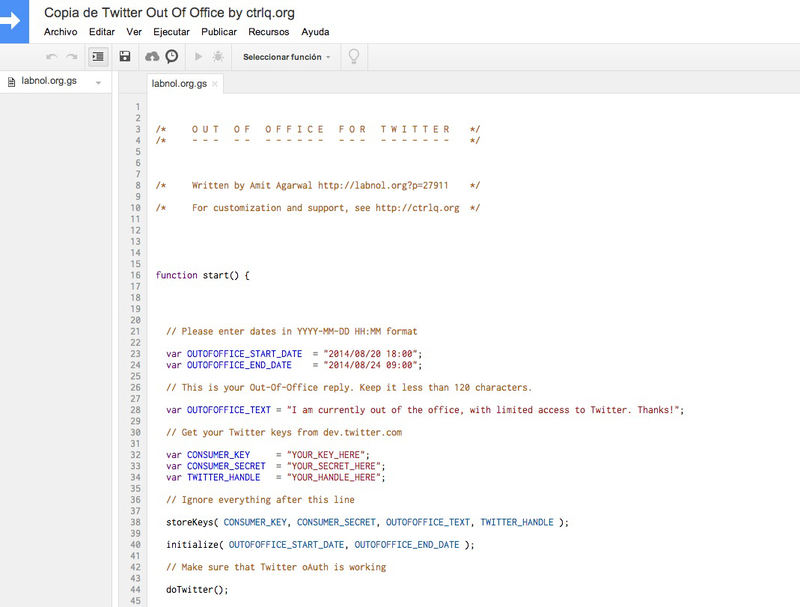Viewport: 800px width, 607px height.
Task: Open the Ayuda menu
Action: tap(315, 32)
